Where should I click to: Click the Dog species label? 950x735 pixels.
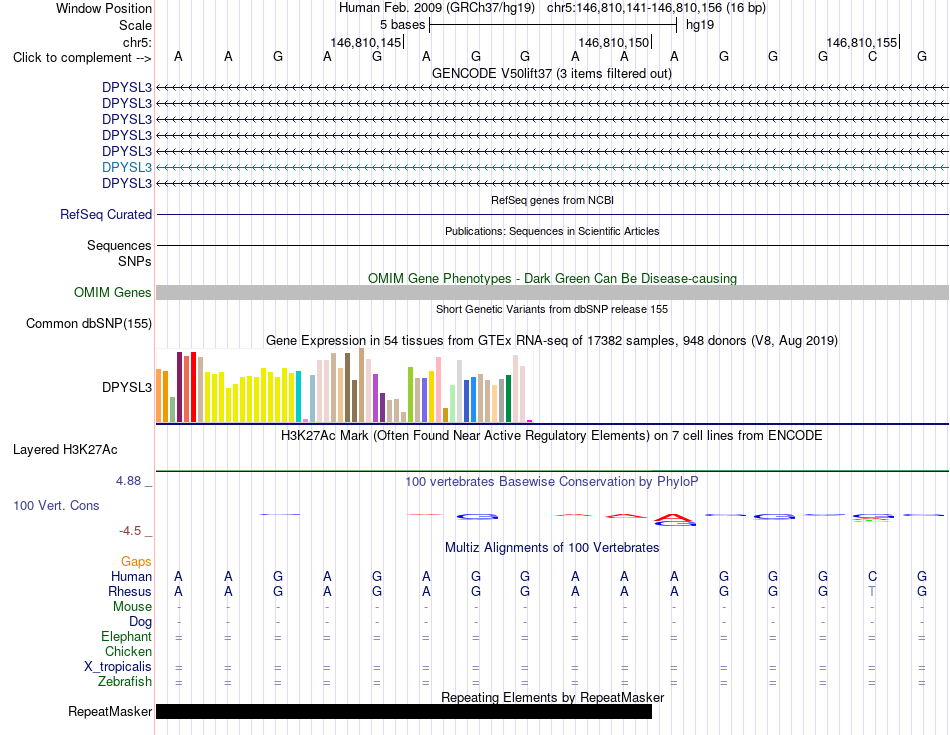[x=140, y=622]
